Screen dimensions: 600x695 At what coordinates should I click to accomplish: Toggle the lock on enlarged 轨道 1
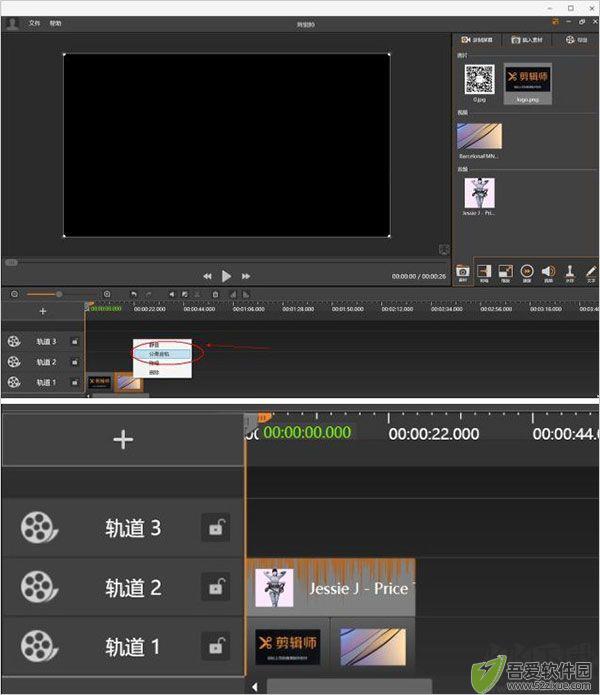[x=216, y=646]
